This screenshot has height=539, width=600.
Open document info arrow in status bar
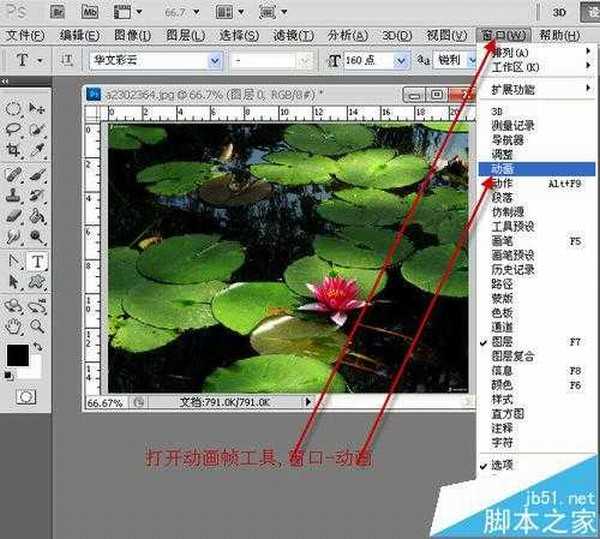pyautogui.click(x=308, y=402)
